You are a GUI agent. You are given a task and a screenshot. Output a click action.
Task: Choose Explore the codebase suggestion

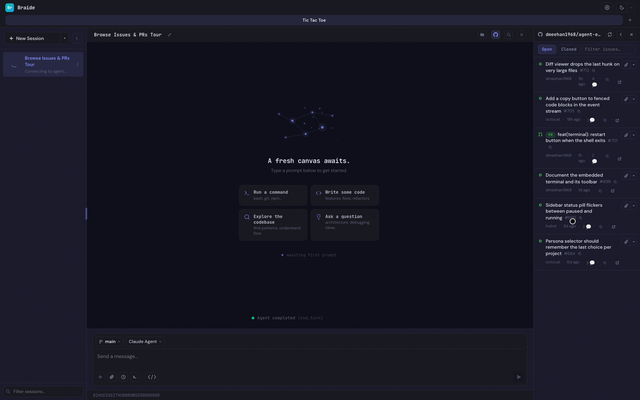[x=273, y=224]
